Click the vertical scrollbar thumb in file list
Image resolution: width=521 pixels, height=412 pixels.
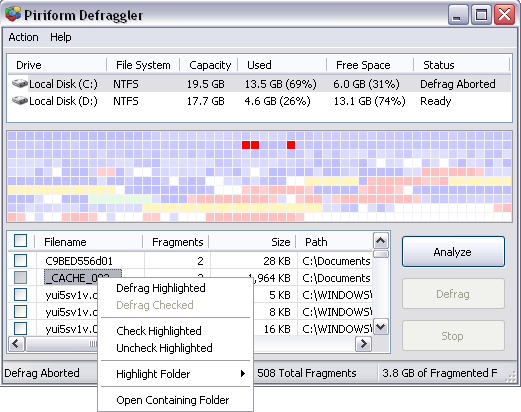tap(381, 254)
